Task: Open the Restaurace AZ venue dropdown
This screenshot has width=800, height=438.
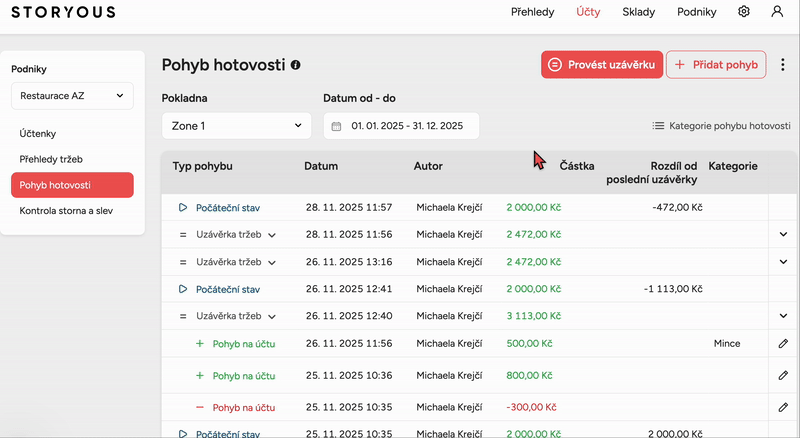Action: point(72,96)
